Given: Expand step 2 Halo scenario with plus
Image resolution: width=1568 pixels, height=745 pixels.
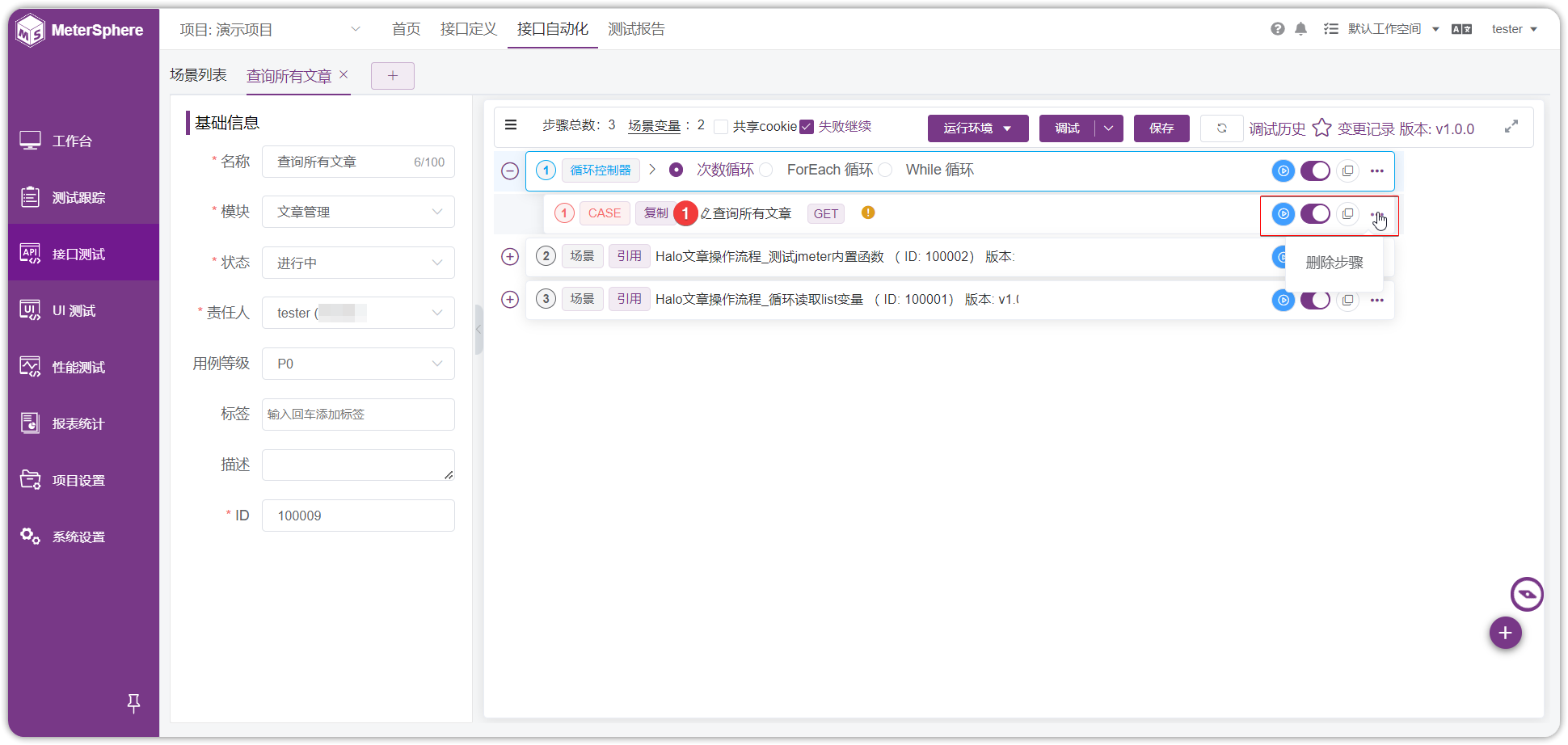Looking at the screenshot, I should [510, 256].
